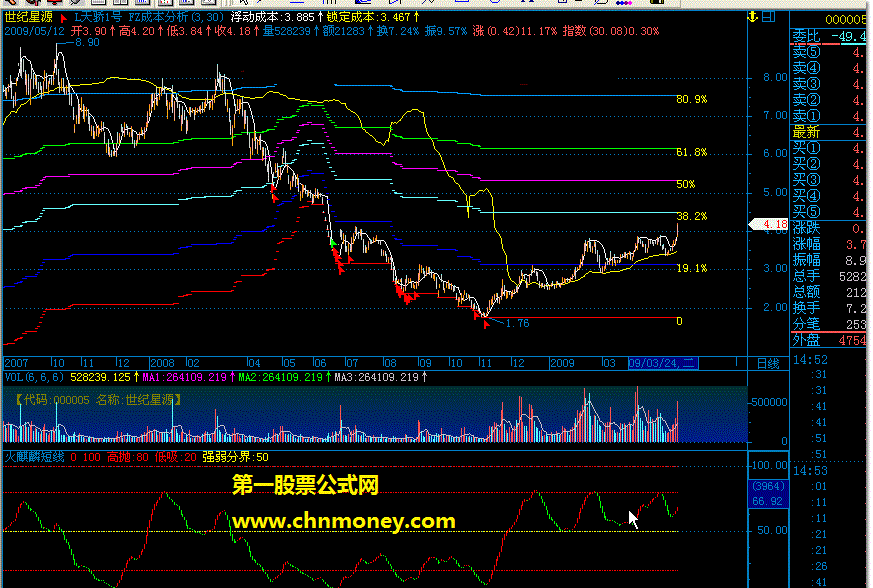Click the 总手 row
This screenshot has width=873, height=588.
tap(830, 276)
